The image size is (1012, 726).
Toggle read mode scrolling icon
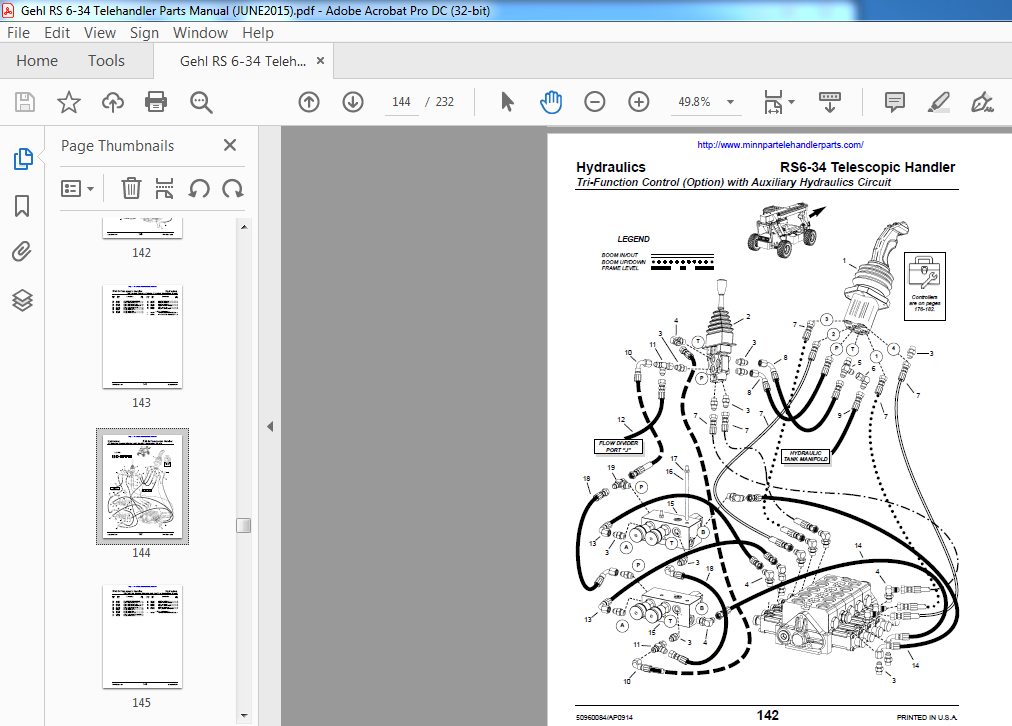pyautogui.click(x=829, y=102)
